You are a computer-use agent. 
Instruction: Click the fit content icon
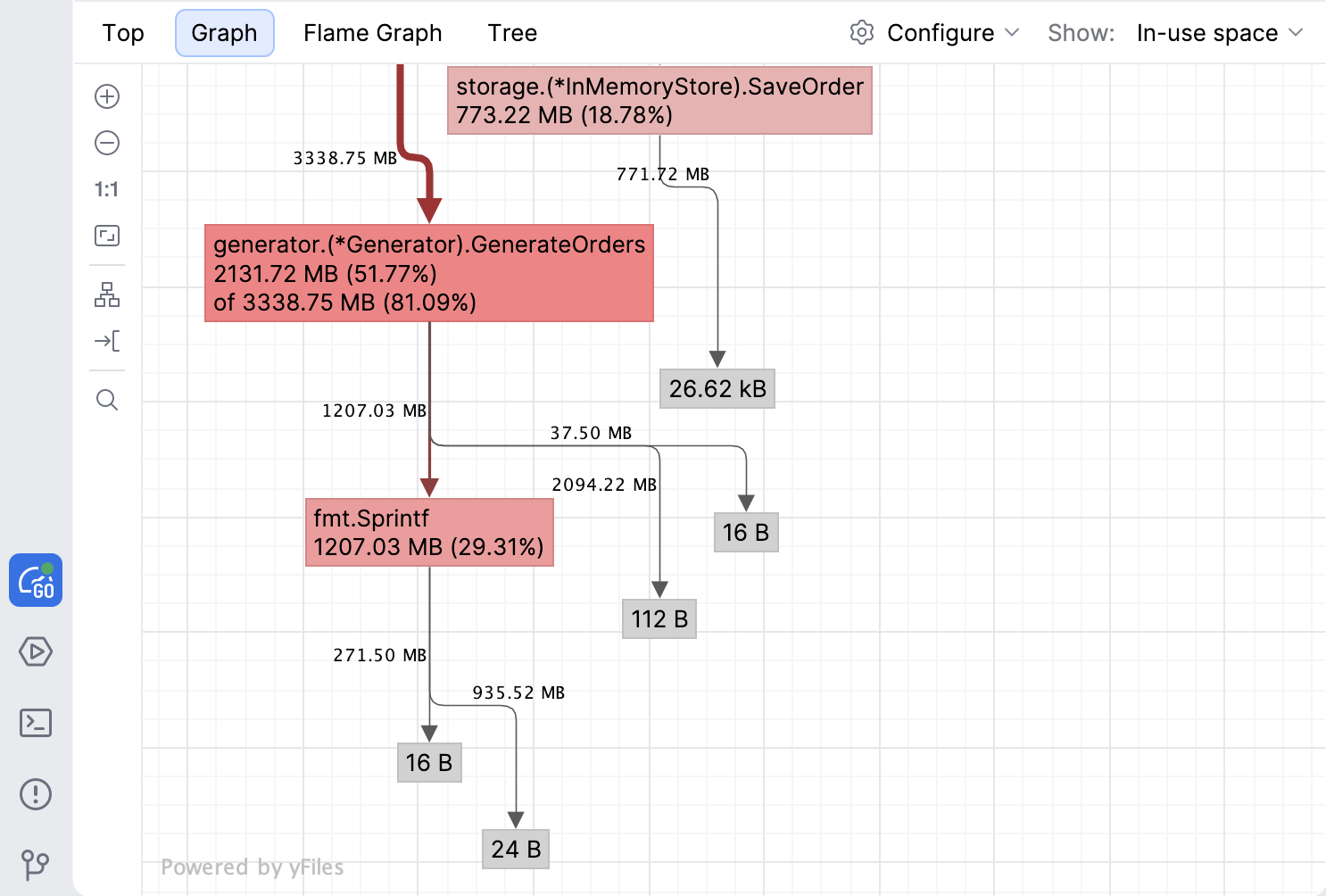107,236
